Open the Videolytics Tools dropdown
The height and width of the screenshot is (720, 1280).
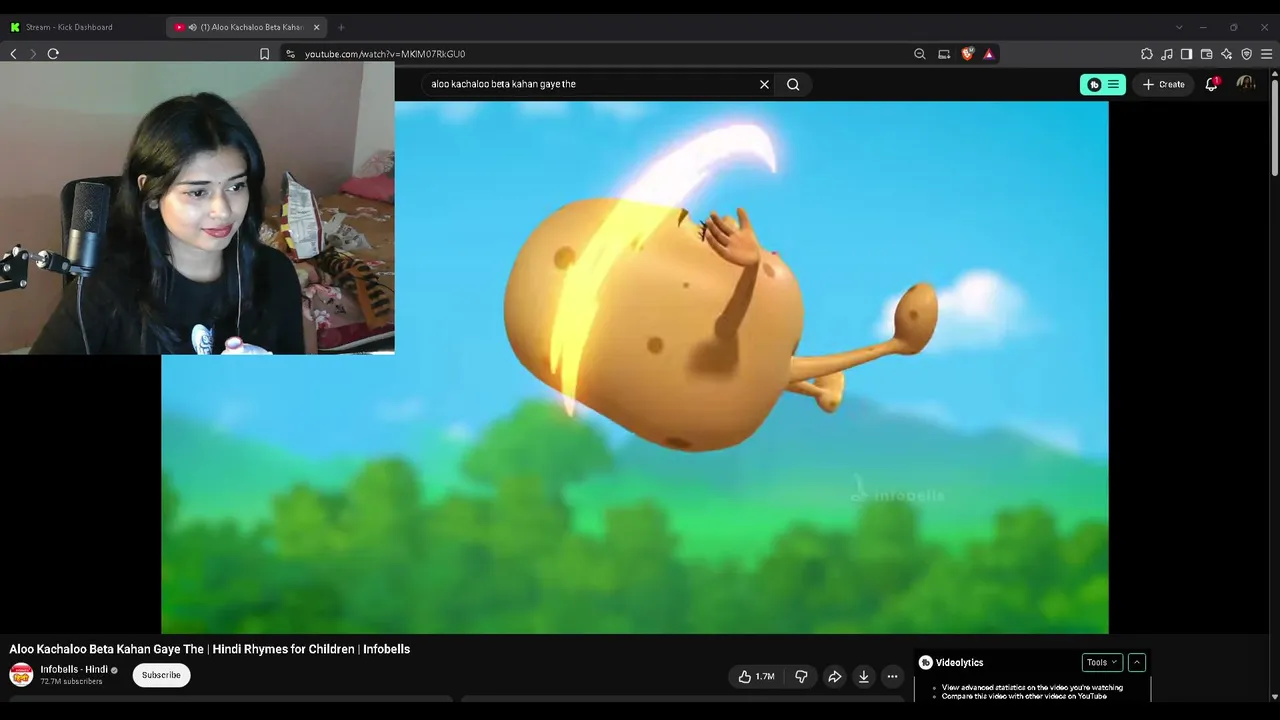[x=1102, y=662]
